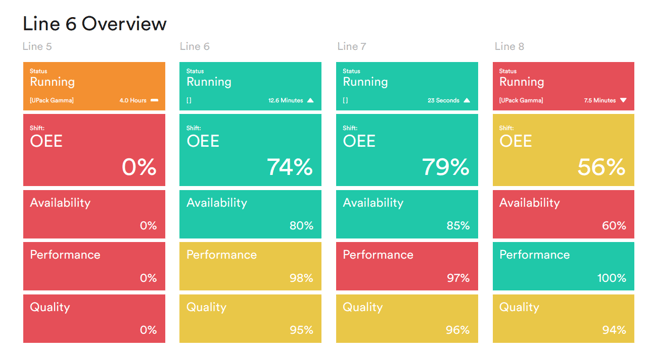Click the down arrow icon on Line 8 status

click(x=623, y=100)
